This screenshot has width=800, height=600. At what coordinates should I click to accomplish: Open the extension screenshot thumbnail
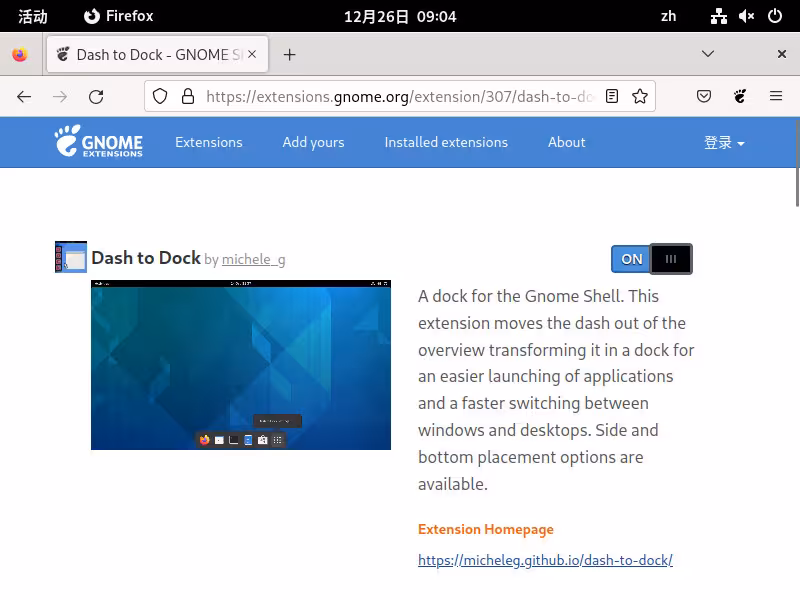click(x=241, y=365)
